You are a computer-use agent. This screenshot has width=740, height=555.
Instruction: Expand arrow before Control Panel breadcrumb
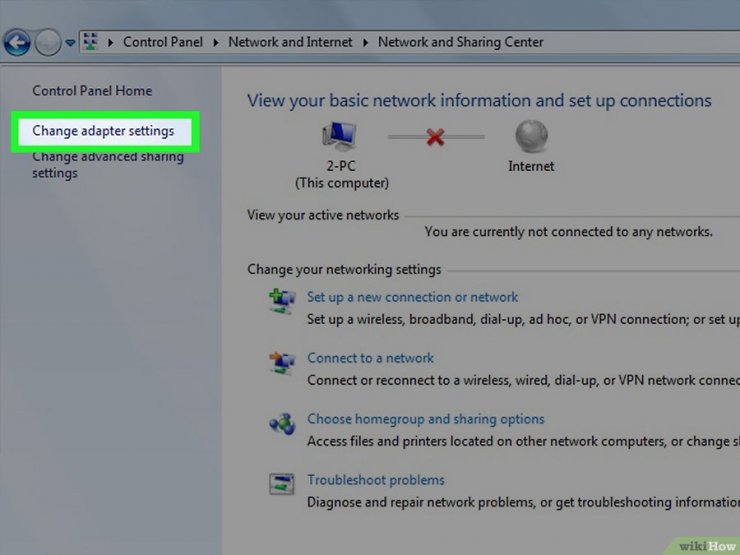(x=110, y=42)
